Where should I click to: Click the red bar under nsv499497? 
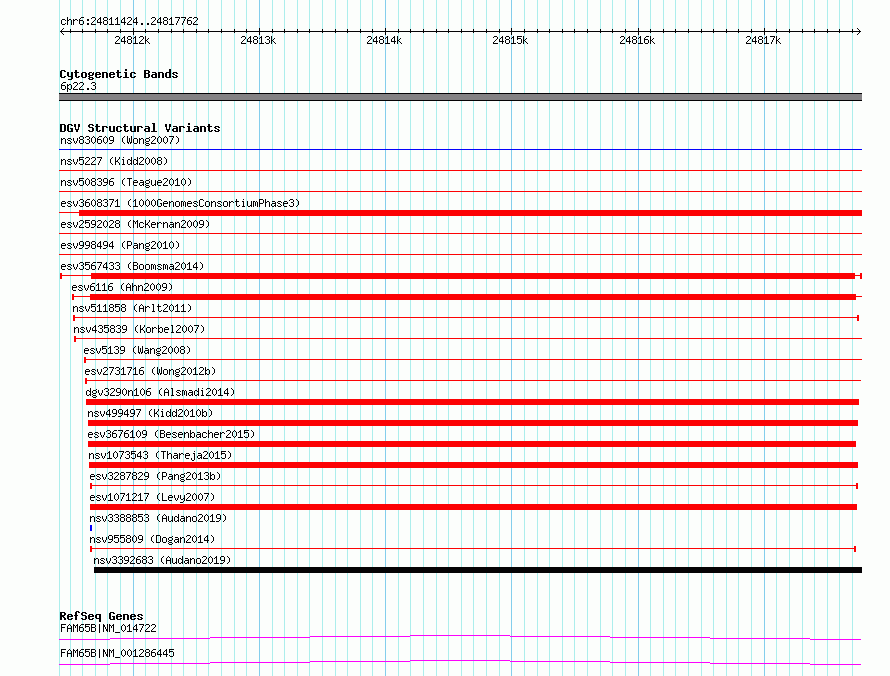click(x=473, y=423)
